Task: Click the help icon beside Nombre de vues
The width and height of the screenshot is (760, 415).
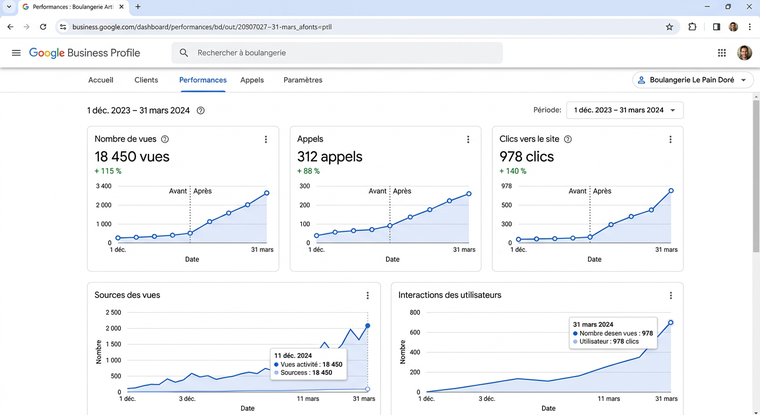Action: coord(165,140)
